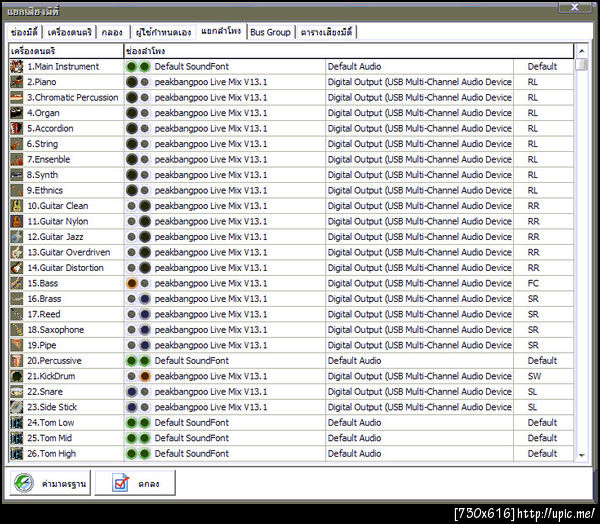This screenshot has width=600, height=524.
Task: Toggle orange right speaker dot for KickDrum
Action: tap(145, 377)
